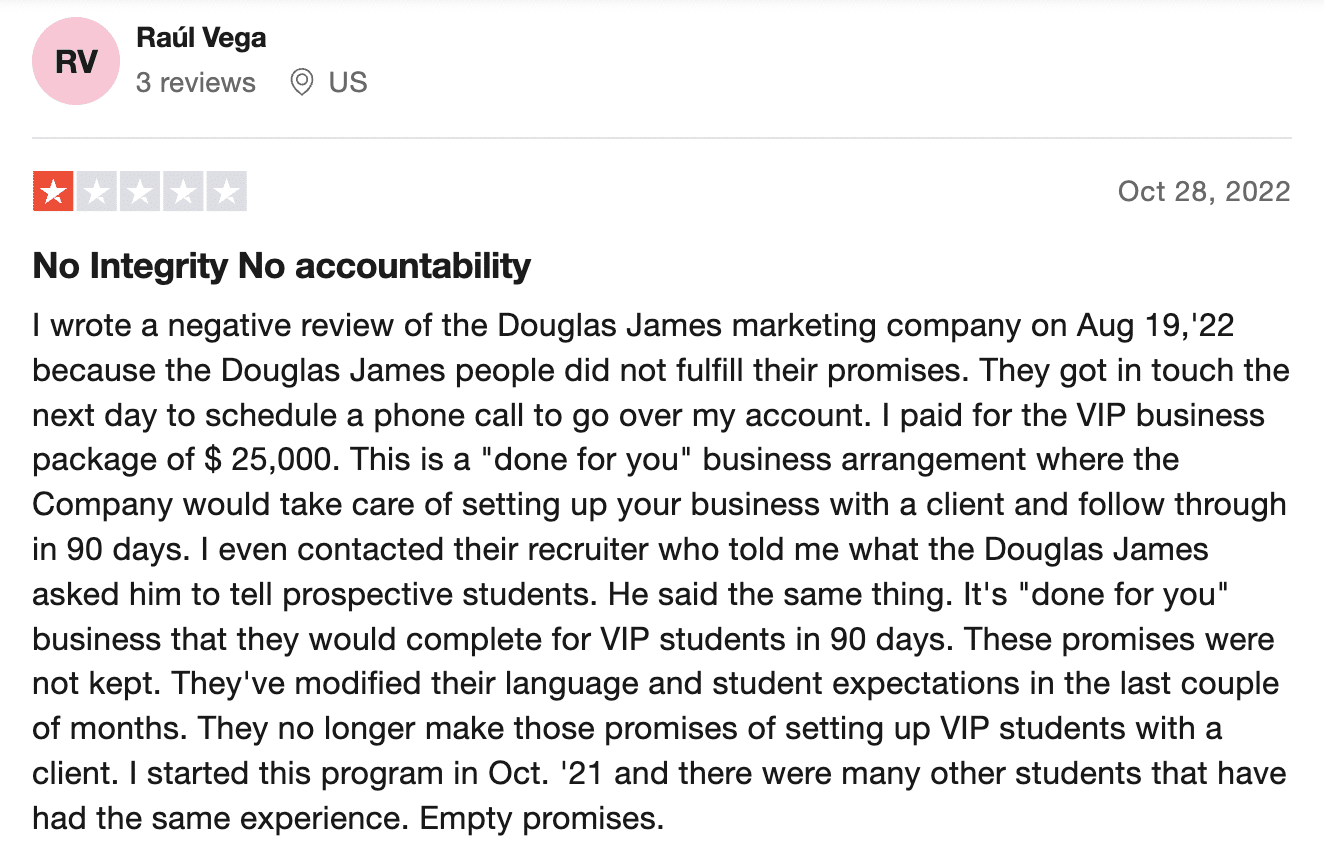The height and width of the screenshot is (844, 1324).
Task: Click the second gray rating star
Action: [x=97, y=192]
